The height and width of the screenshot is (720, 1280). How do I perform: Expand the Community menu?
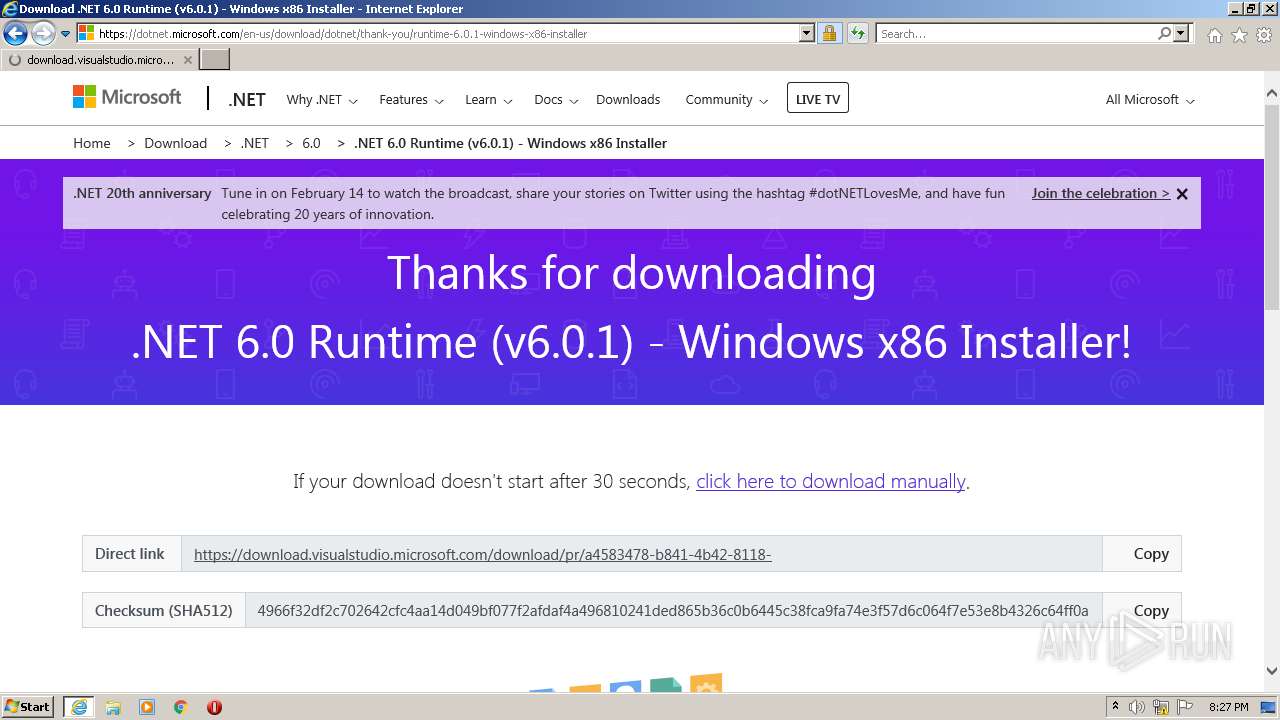(x=726, y=99)
